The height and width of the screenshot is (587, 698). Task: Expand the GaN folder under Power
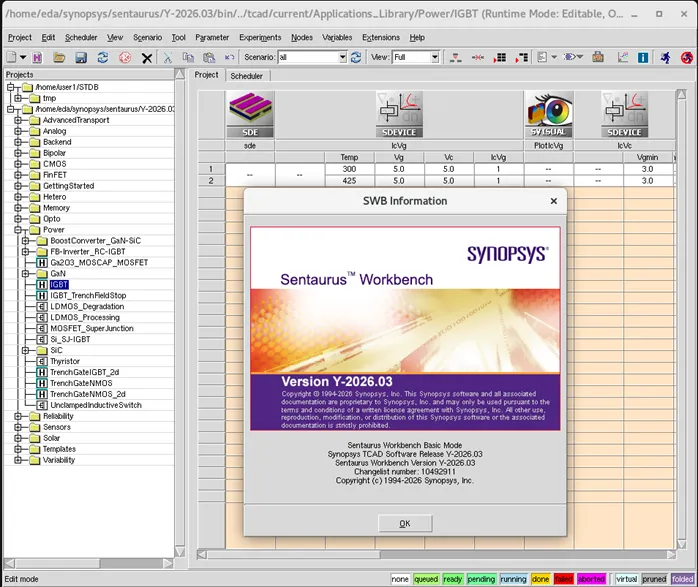click(x=25, y=273)
